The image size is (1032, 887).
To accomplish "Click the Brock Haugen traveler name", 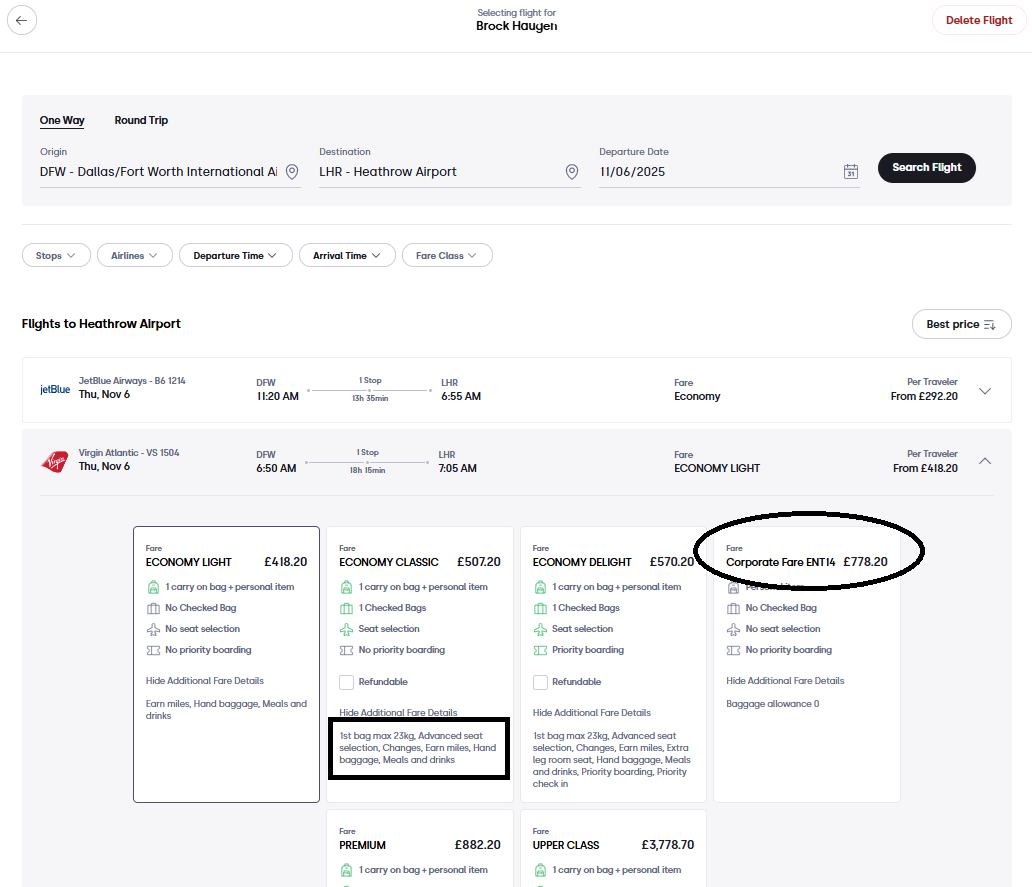I will 517,26.
